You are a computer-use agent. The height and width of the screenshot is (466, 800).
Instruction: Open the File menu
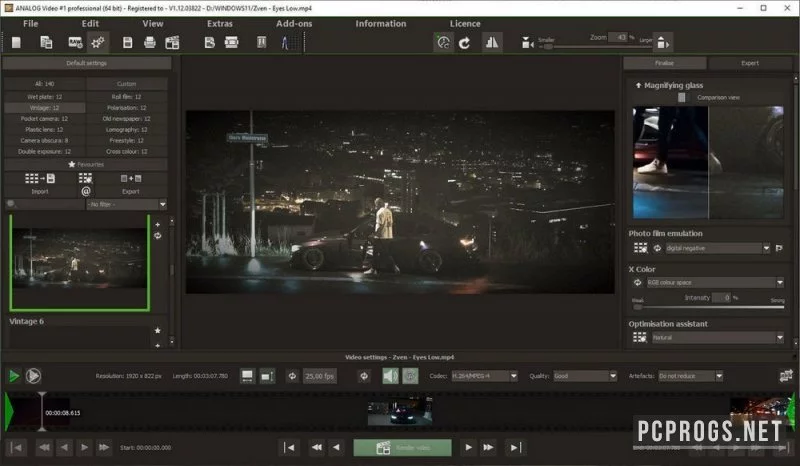pos(31,23)
